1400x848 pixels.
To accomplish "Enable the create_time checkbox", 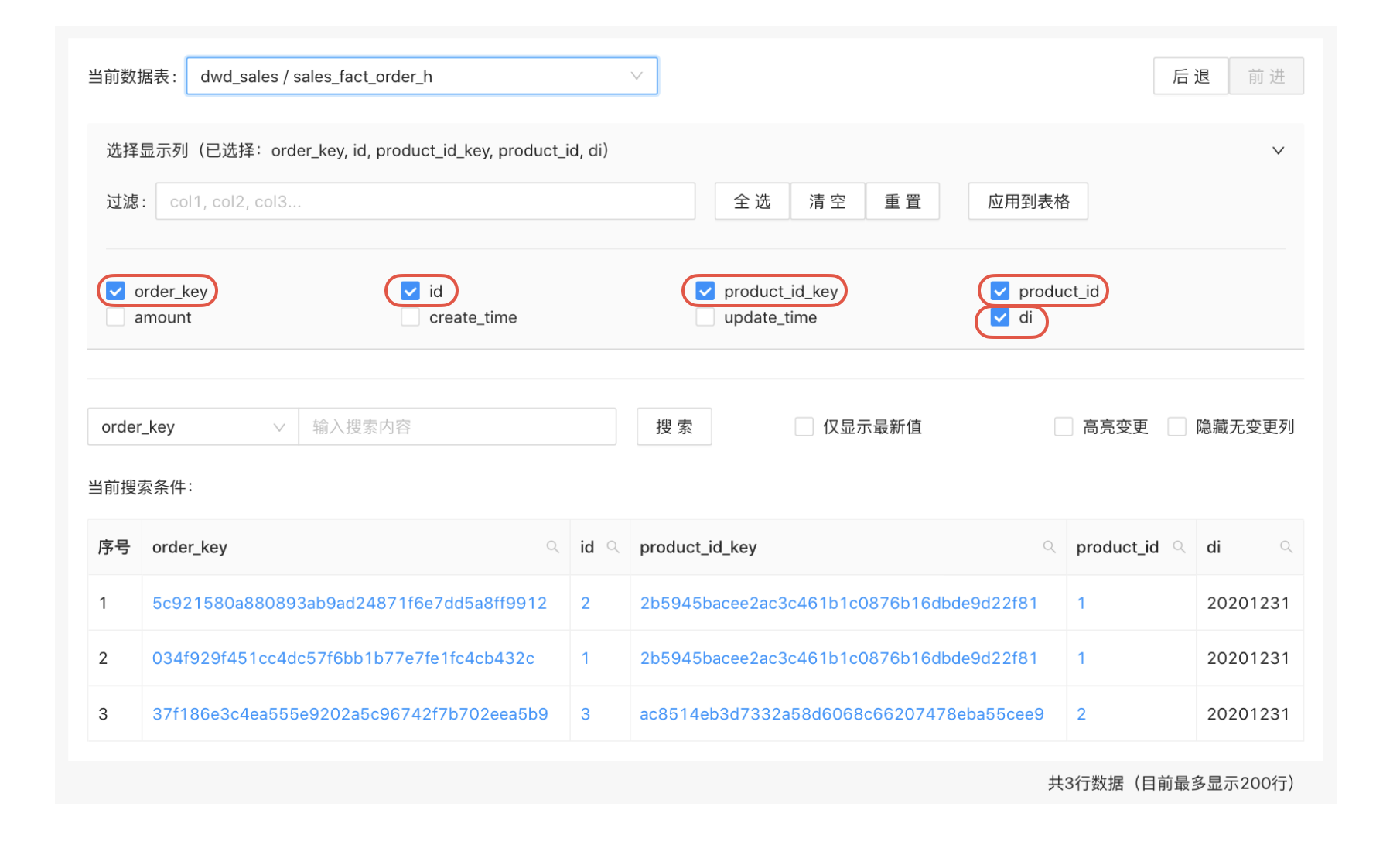I will click(410, 317).
